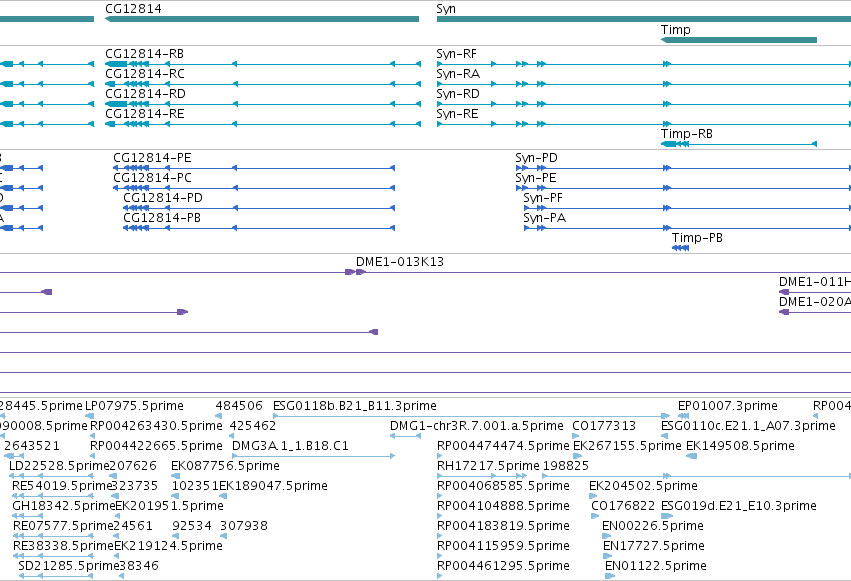Click the Syn-PD protein label
Image resolution: width=851 pixels, height=581 pixels.
(536, 158)
